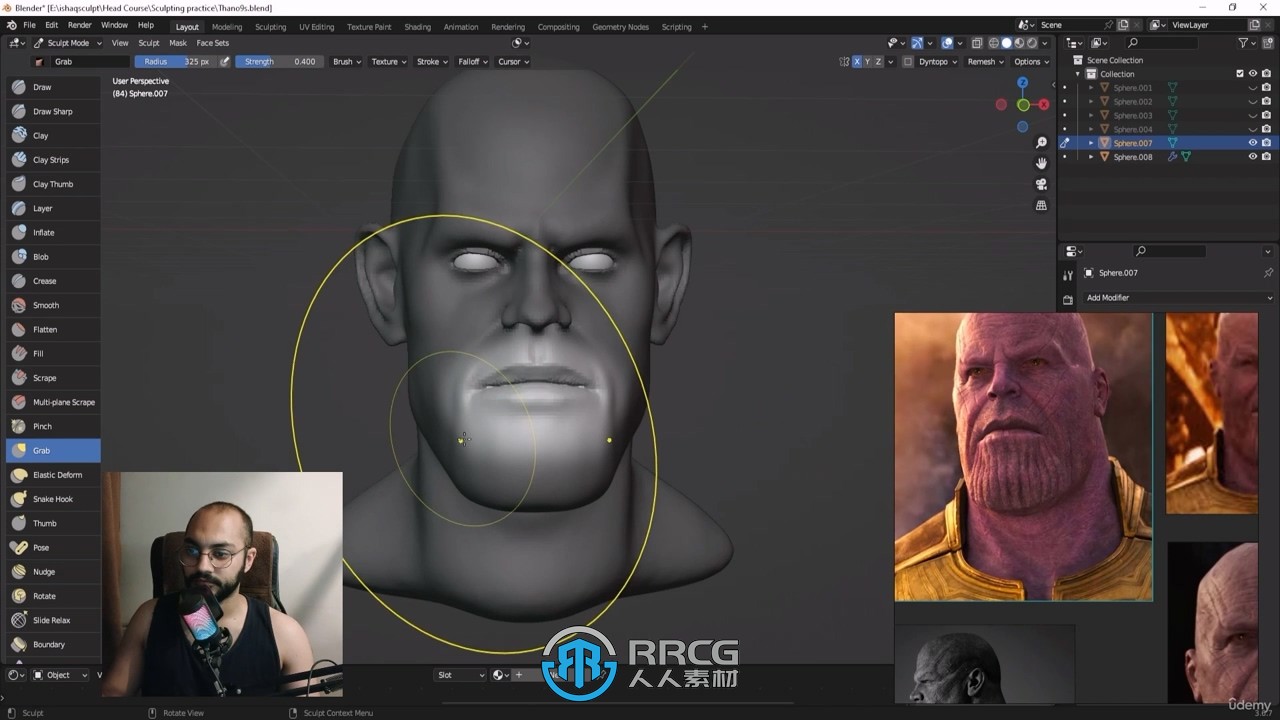Select the Slide Relax brush
1280x720 pixels.
click(53, 620)
